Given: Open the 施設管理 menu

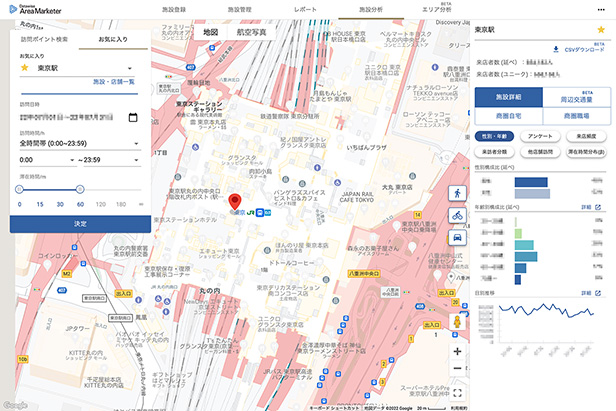Looking at the screenshot, I should (240, 9).
